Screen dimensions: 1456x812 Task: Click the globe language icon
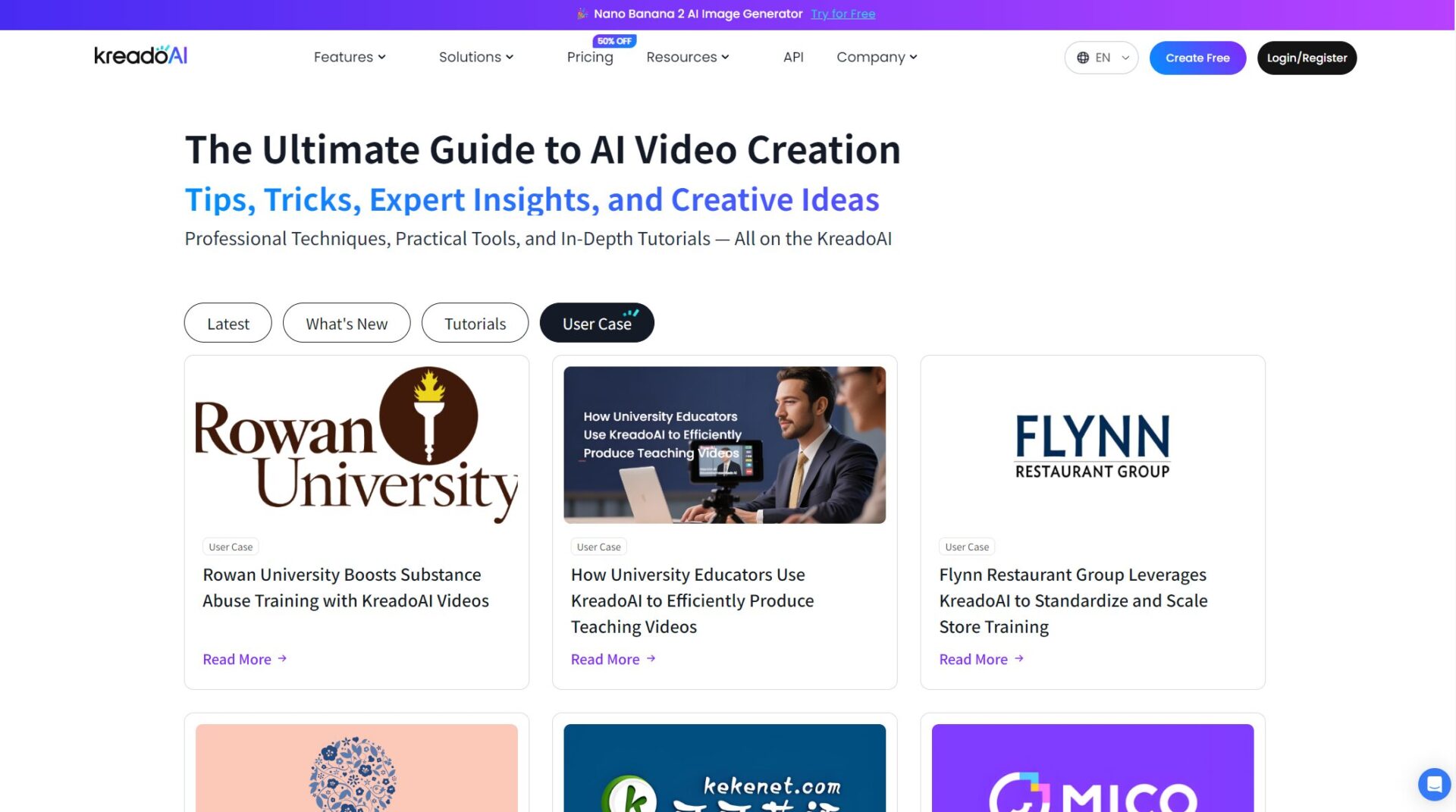tap(1083, 58)
